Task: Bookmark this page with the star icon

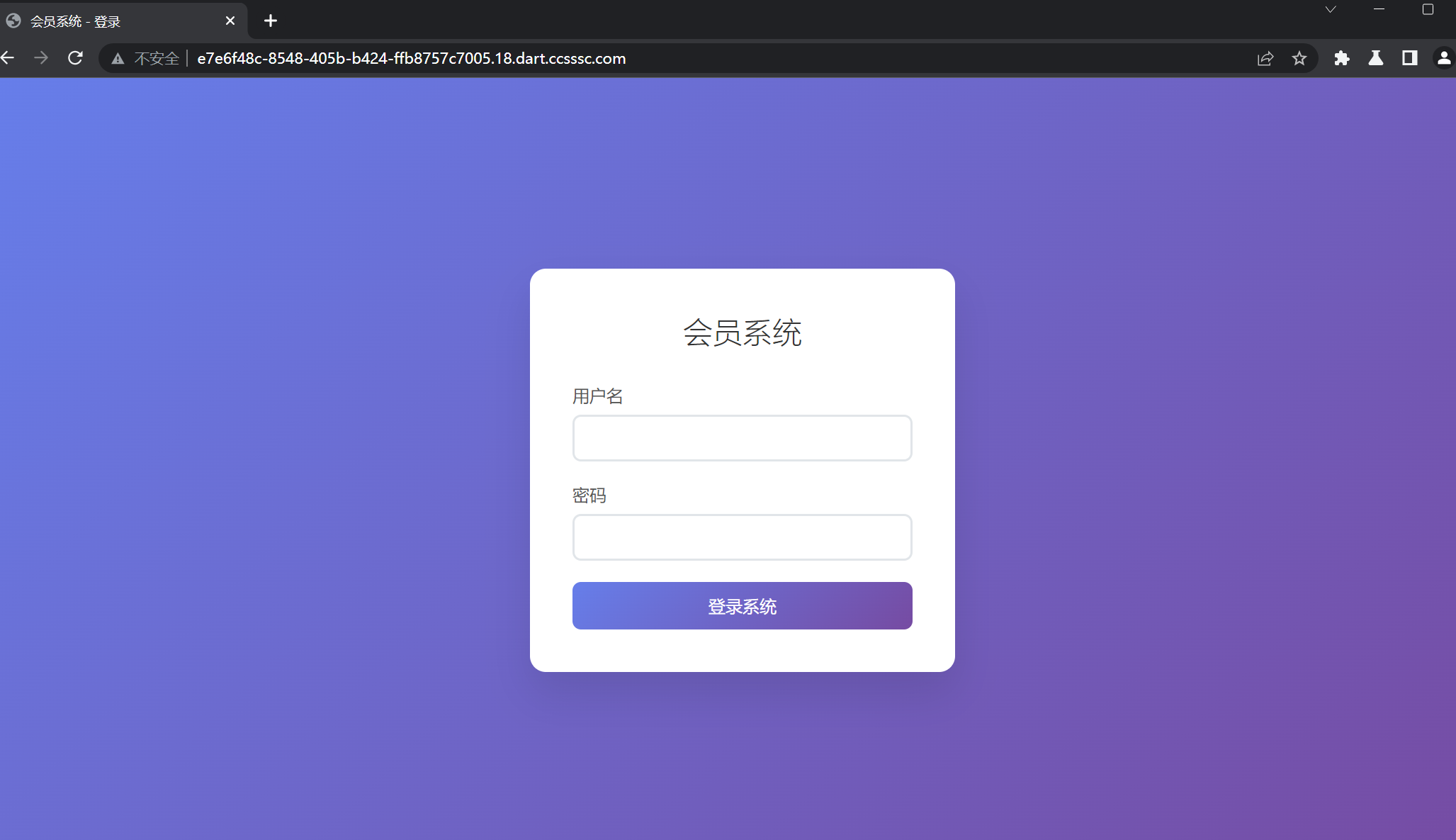Action: (1299, 59)
